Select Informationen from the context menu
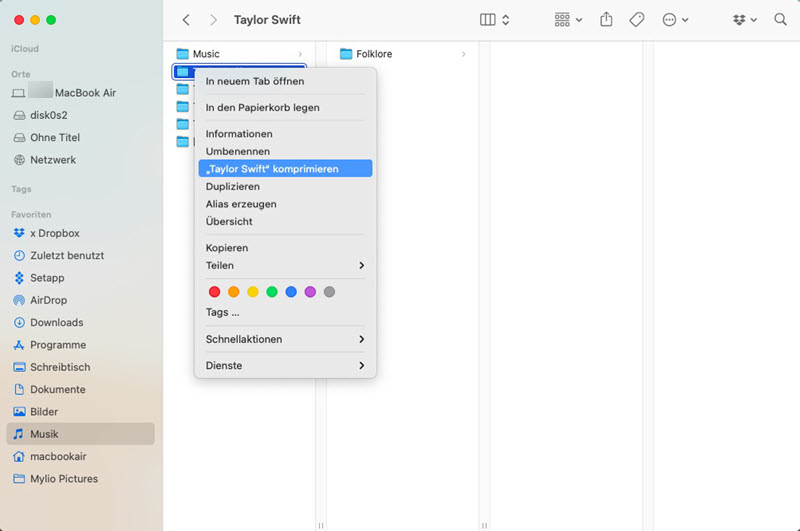The image size is (800, 531). 285,134
